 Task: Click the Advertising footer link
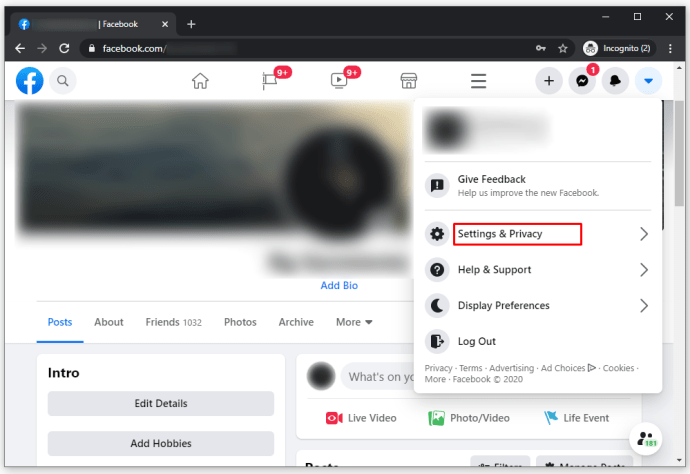[511, 368]
